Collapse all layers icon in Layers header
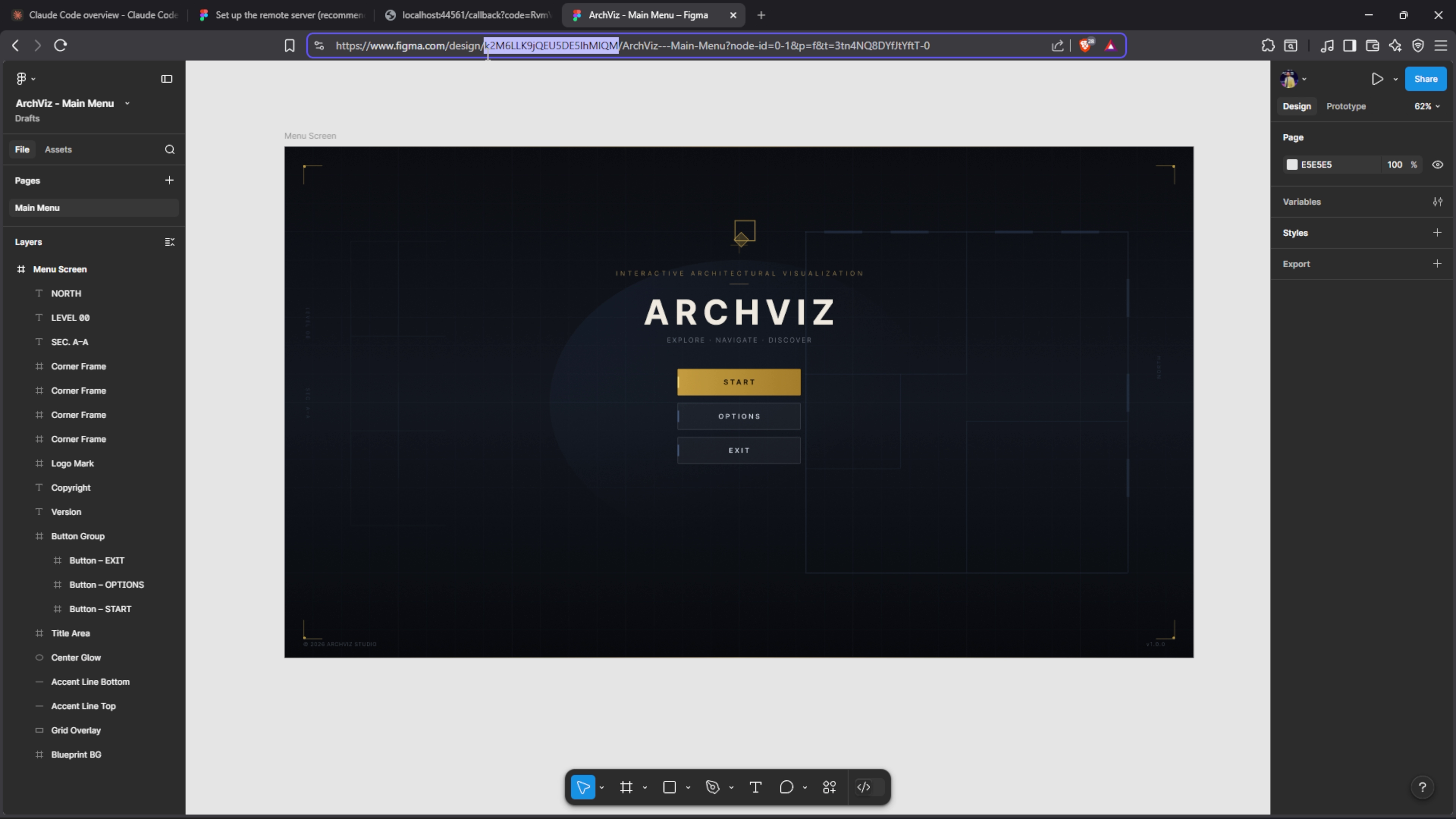This screenshot has height=819, width=1456. pos(169,242)
